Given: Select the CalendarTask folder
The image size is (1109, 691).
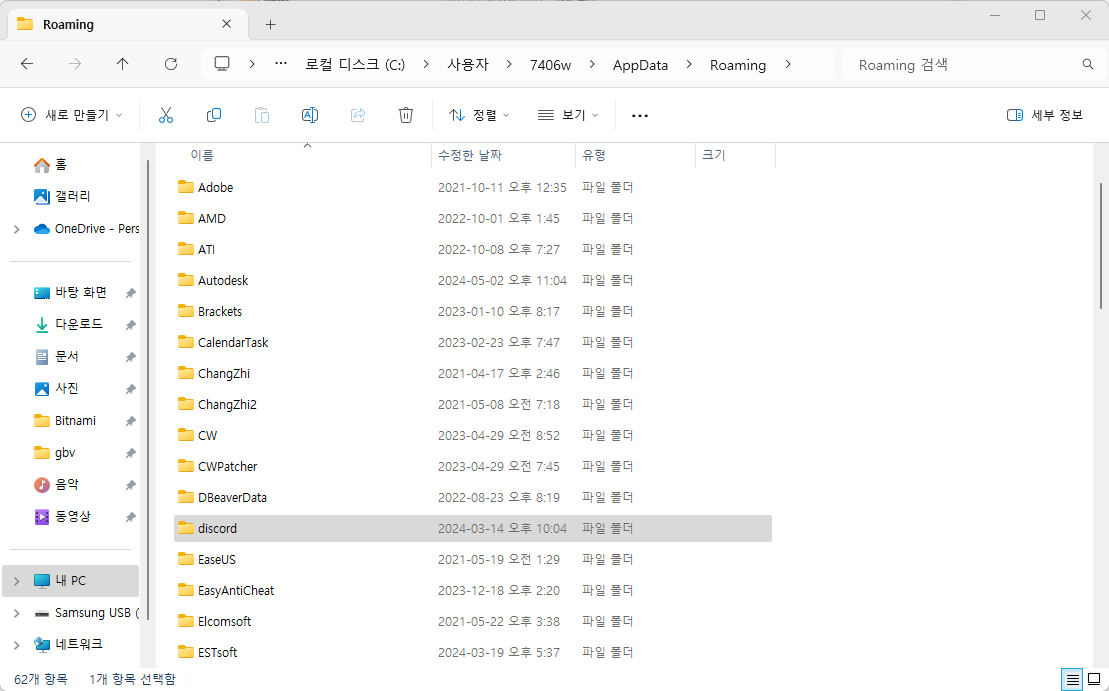Looking at the screenshot, I should click(x=472, y=342).
